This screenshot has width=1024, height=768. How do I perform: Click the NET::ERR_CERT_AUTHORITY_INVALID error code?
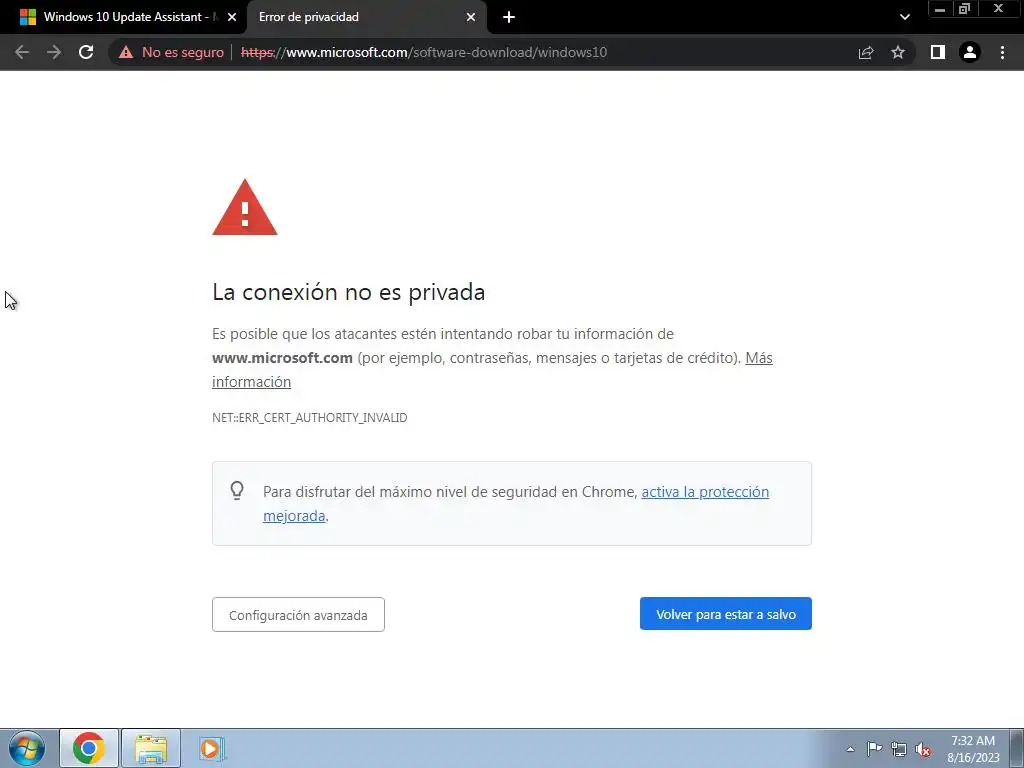(310, 417)
